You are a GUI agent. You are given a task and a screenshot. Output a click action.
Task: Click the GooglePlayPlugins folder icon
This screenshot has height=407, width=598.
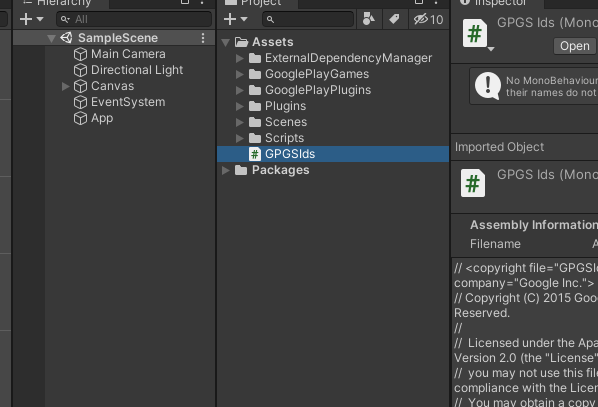click(x=255, y=90)
